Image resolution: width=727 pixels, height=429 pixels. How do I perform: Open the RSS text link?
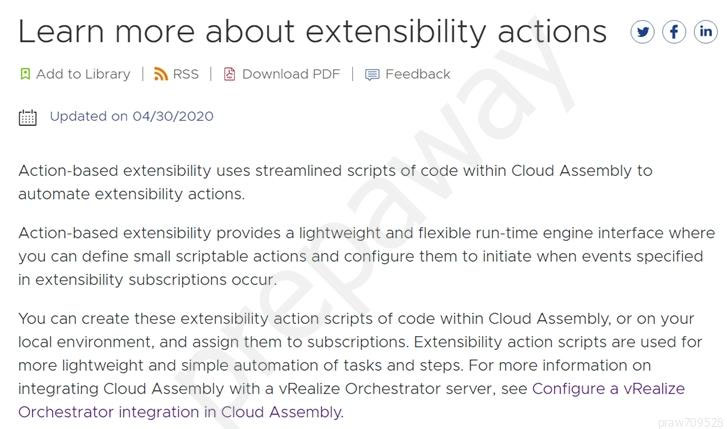click(185, 74)
